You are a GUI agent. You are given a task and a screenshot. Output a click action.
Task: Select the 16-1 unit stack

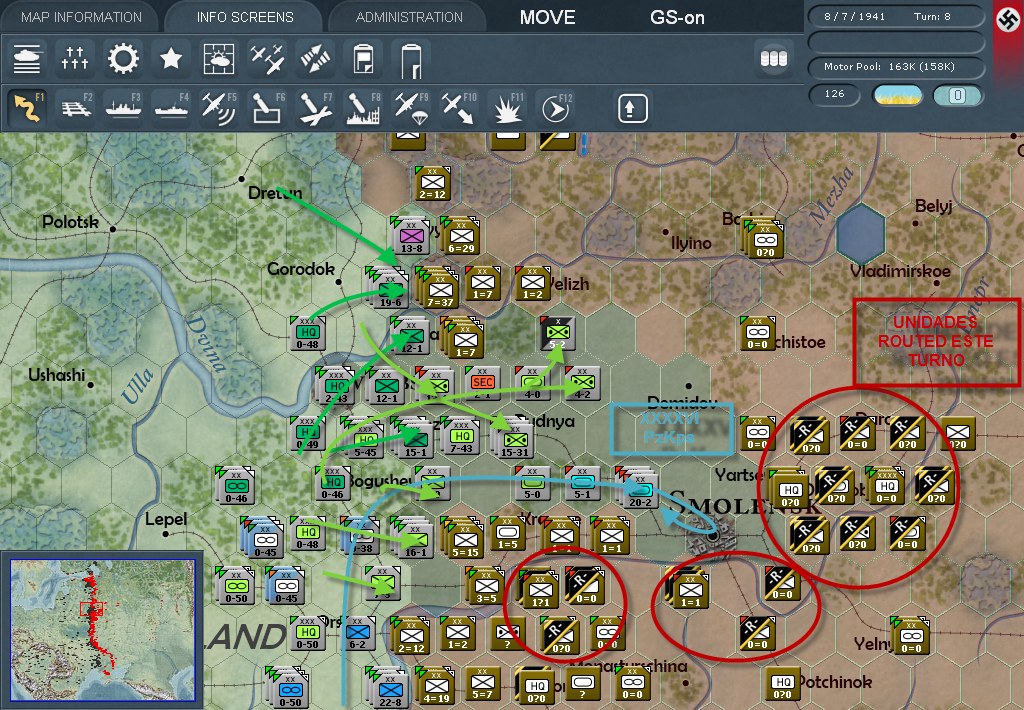coord(413,538)
